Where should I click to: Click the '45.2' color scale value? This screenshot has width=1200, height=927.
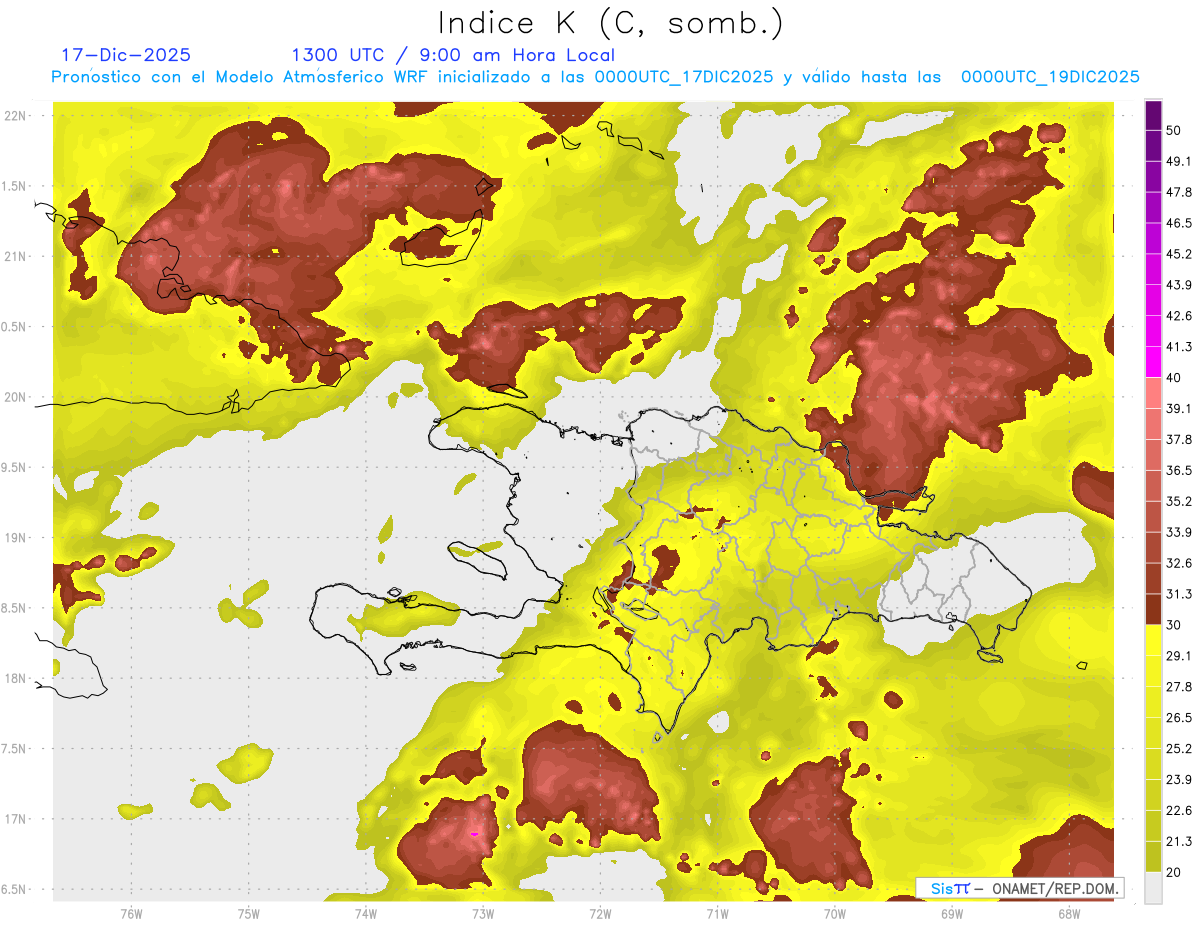[x=1178, y=254]
